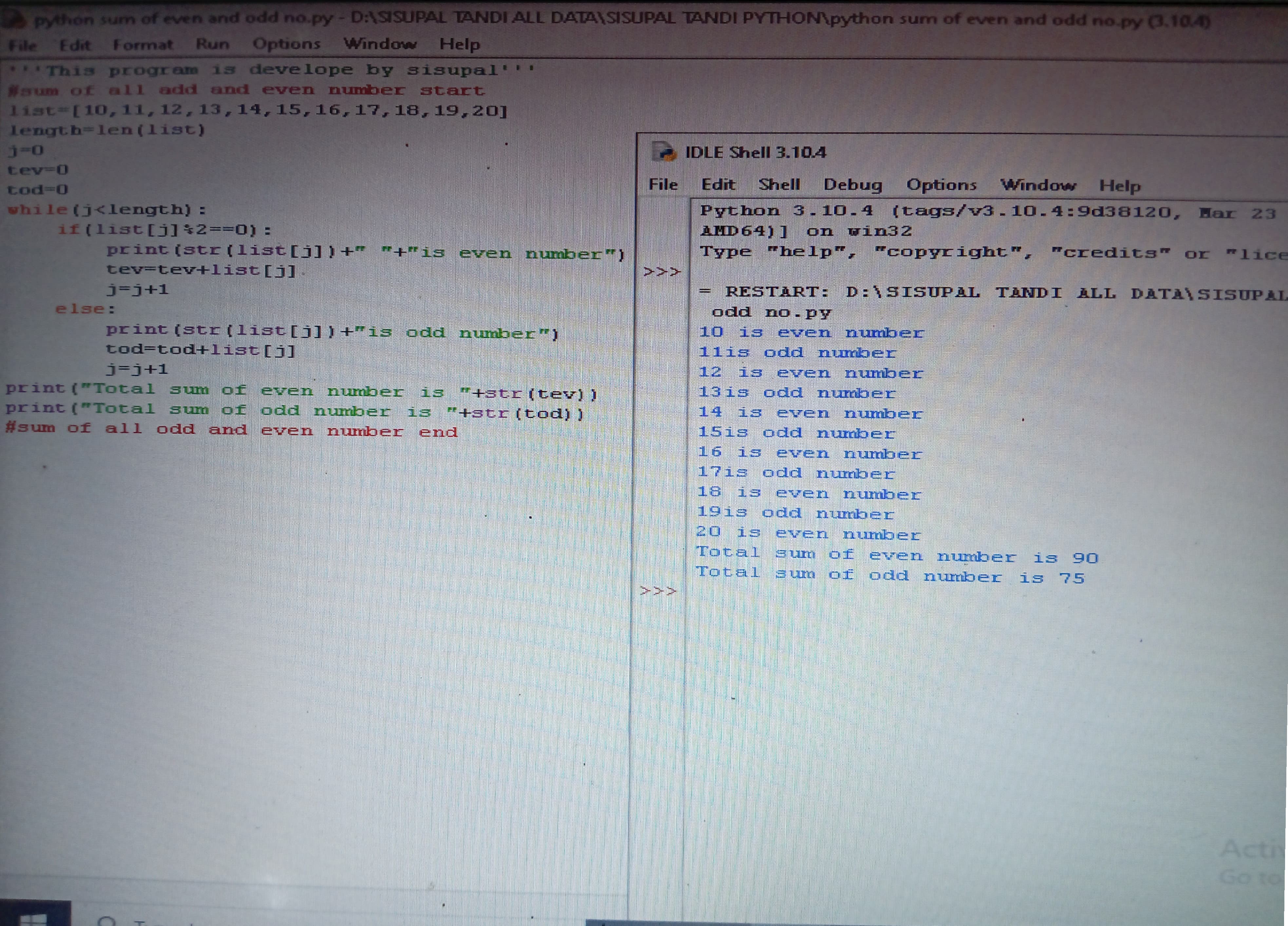Image resolution: width=1288 pixels, height=926 pixels.
Task: Open editor Edit menu
Action: pos(75,44)
